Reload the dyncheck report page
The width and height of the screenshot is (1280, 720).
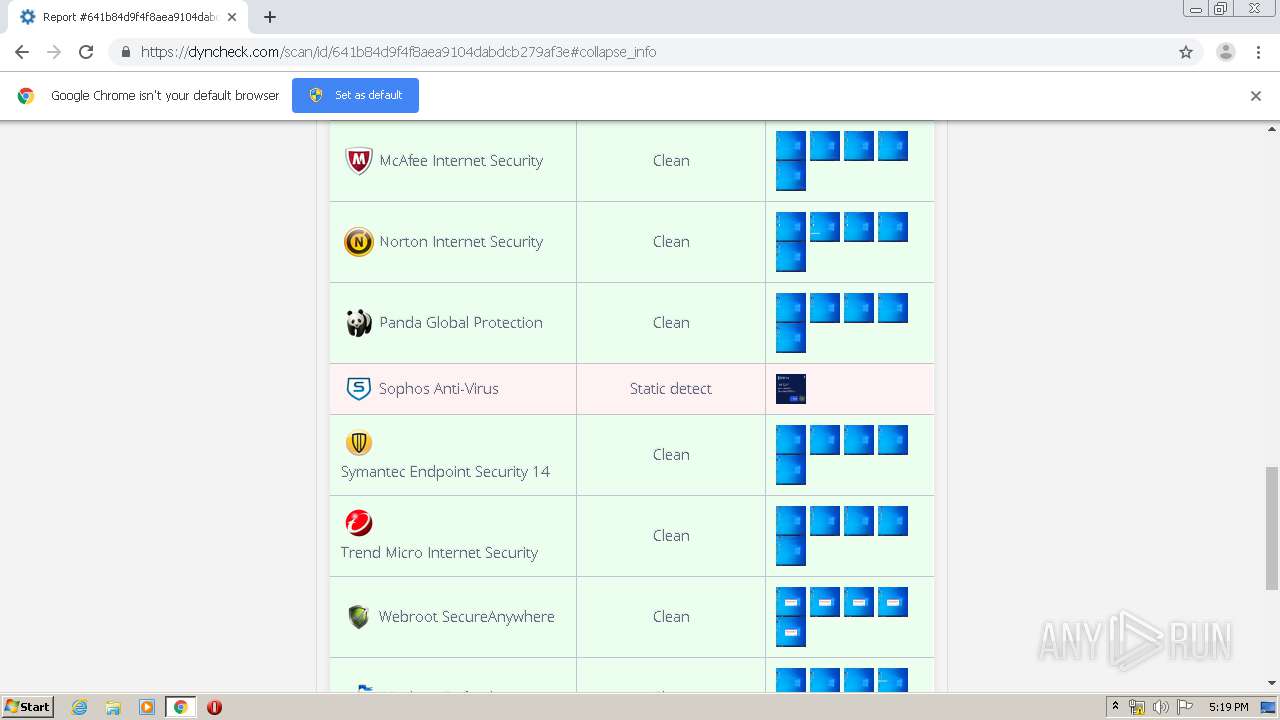[86, 52]
